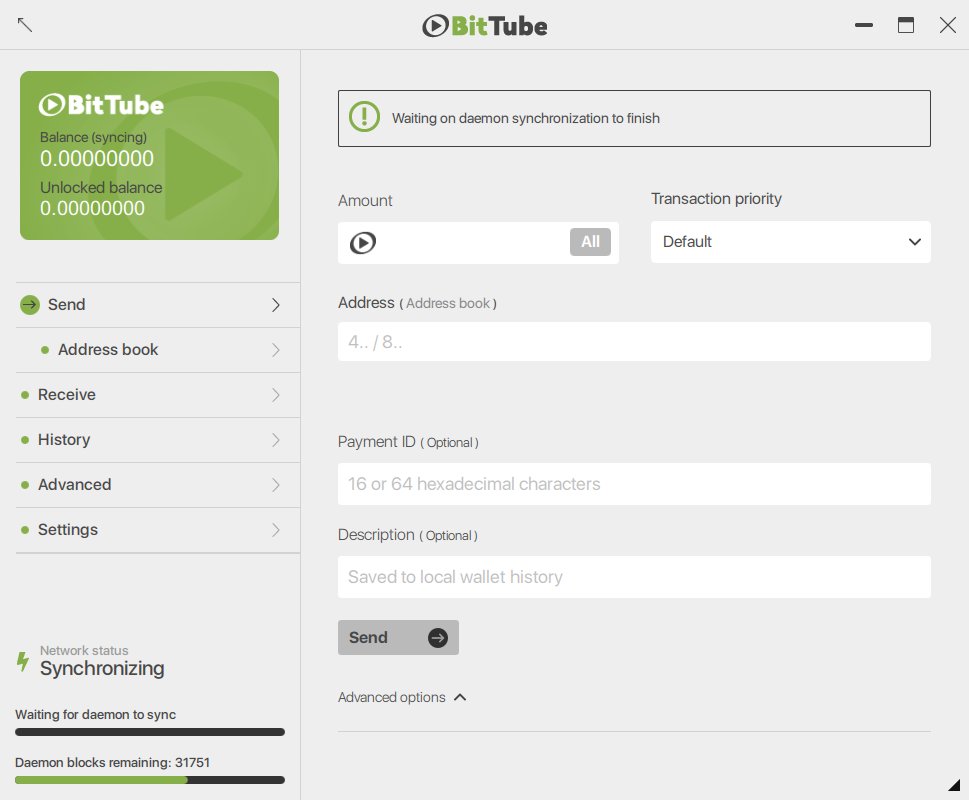Click the green dot beside History
Image resolution: width=969 pixels, height=800 pixels.
[x=25, y=440]
